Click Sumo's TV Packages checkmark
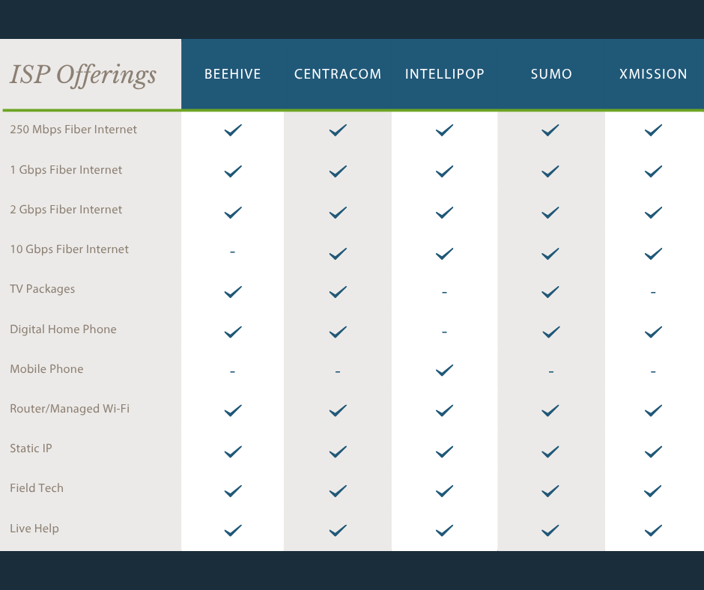 point(550,292)
